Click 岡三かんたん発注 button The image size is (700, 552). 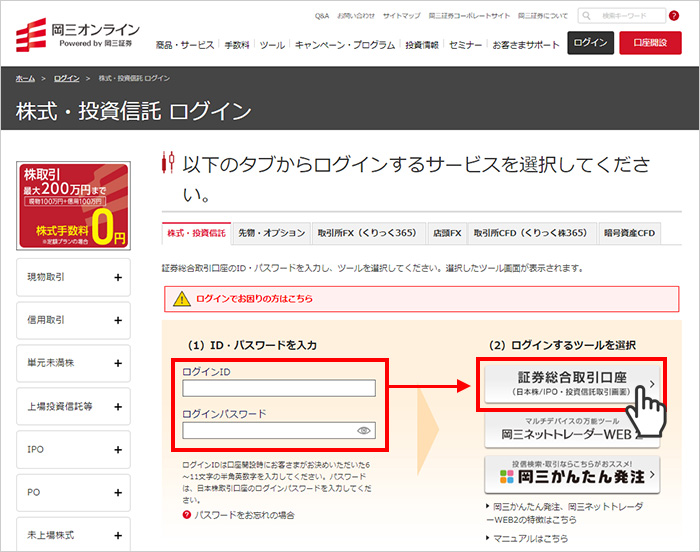coord(572,474)
